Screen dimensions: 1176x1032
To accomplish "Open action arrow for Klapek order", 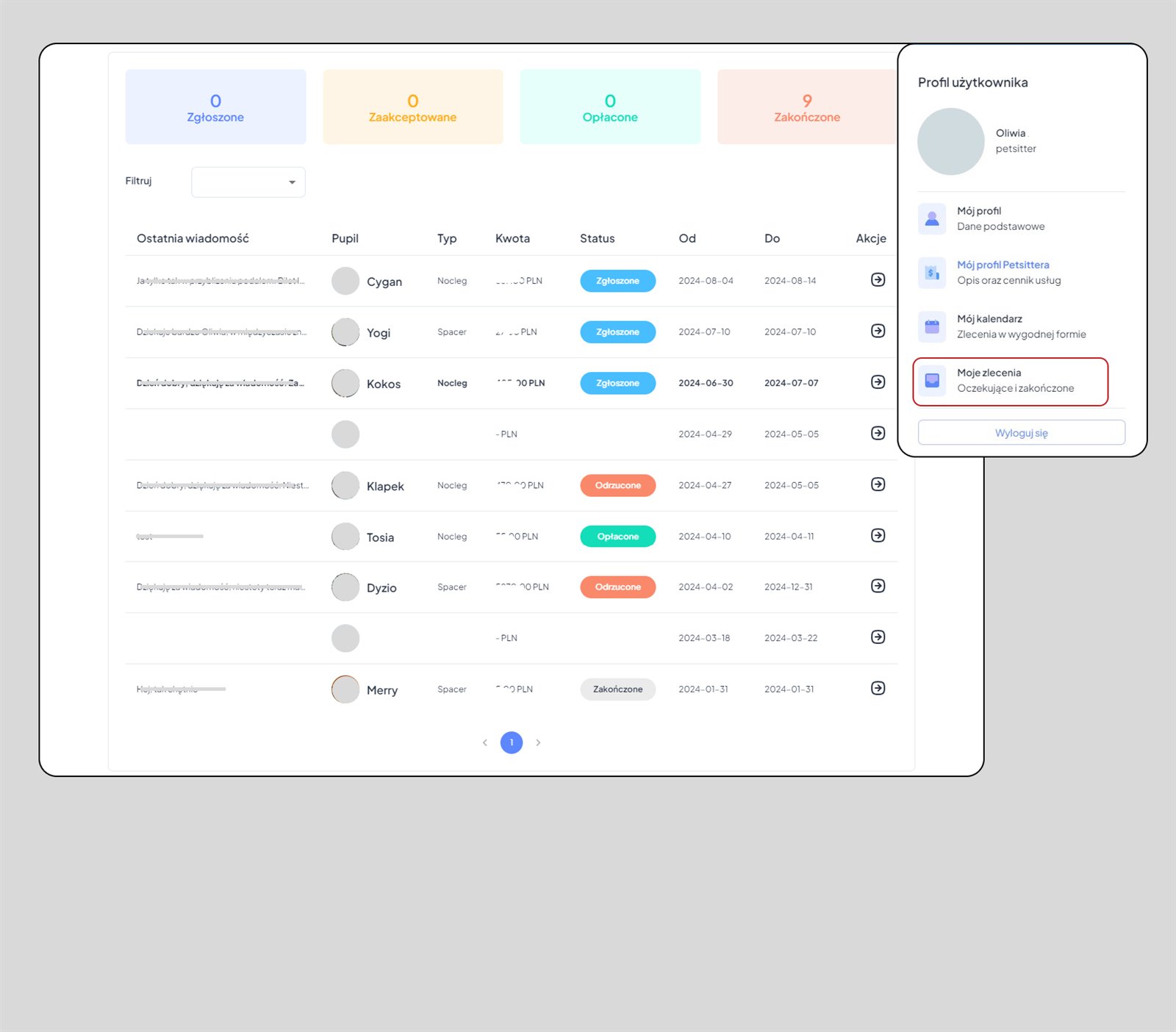I will click(x=878, y=484).
